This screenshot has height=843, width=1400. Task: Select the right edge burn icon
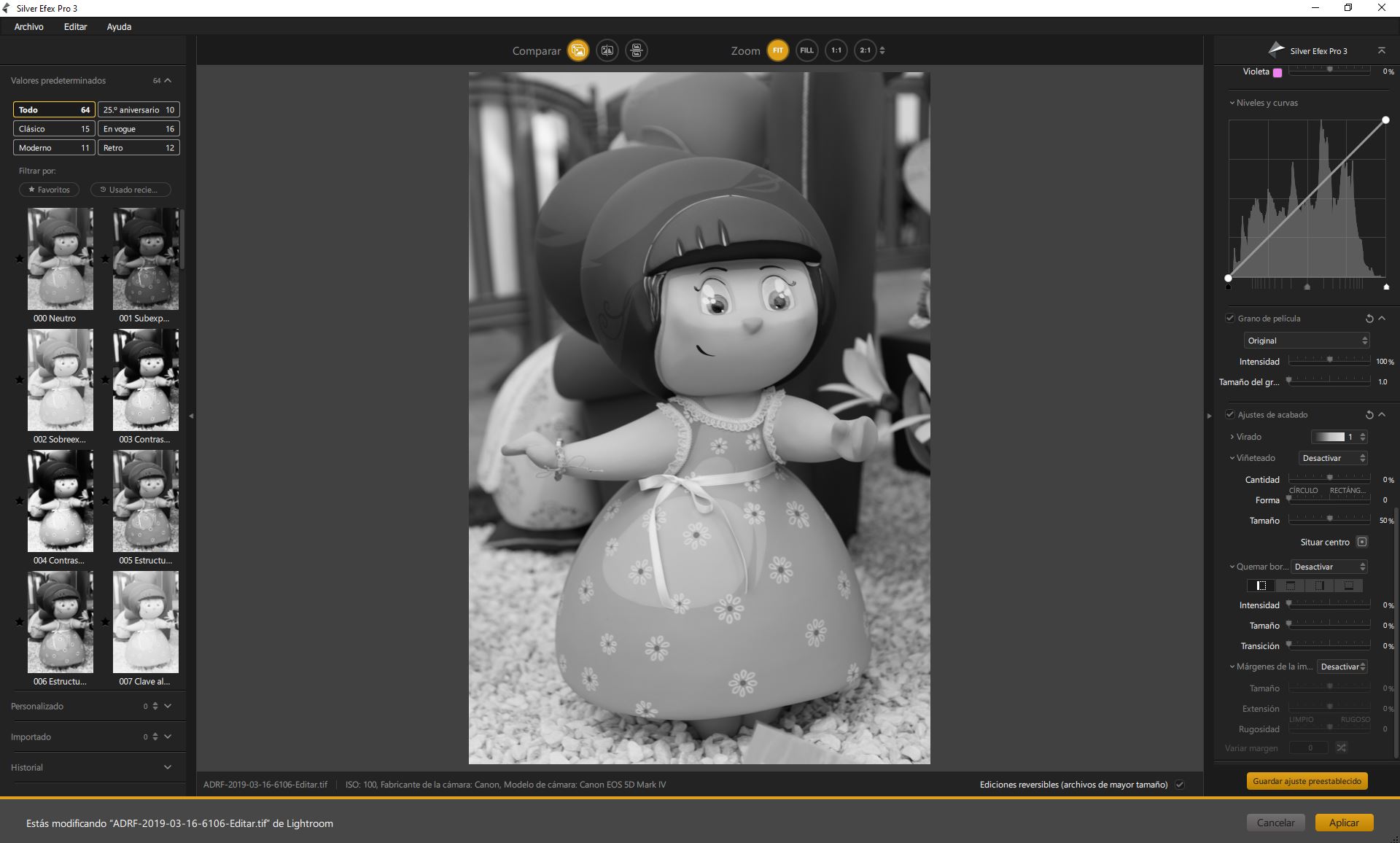point(1319,586)
